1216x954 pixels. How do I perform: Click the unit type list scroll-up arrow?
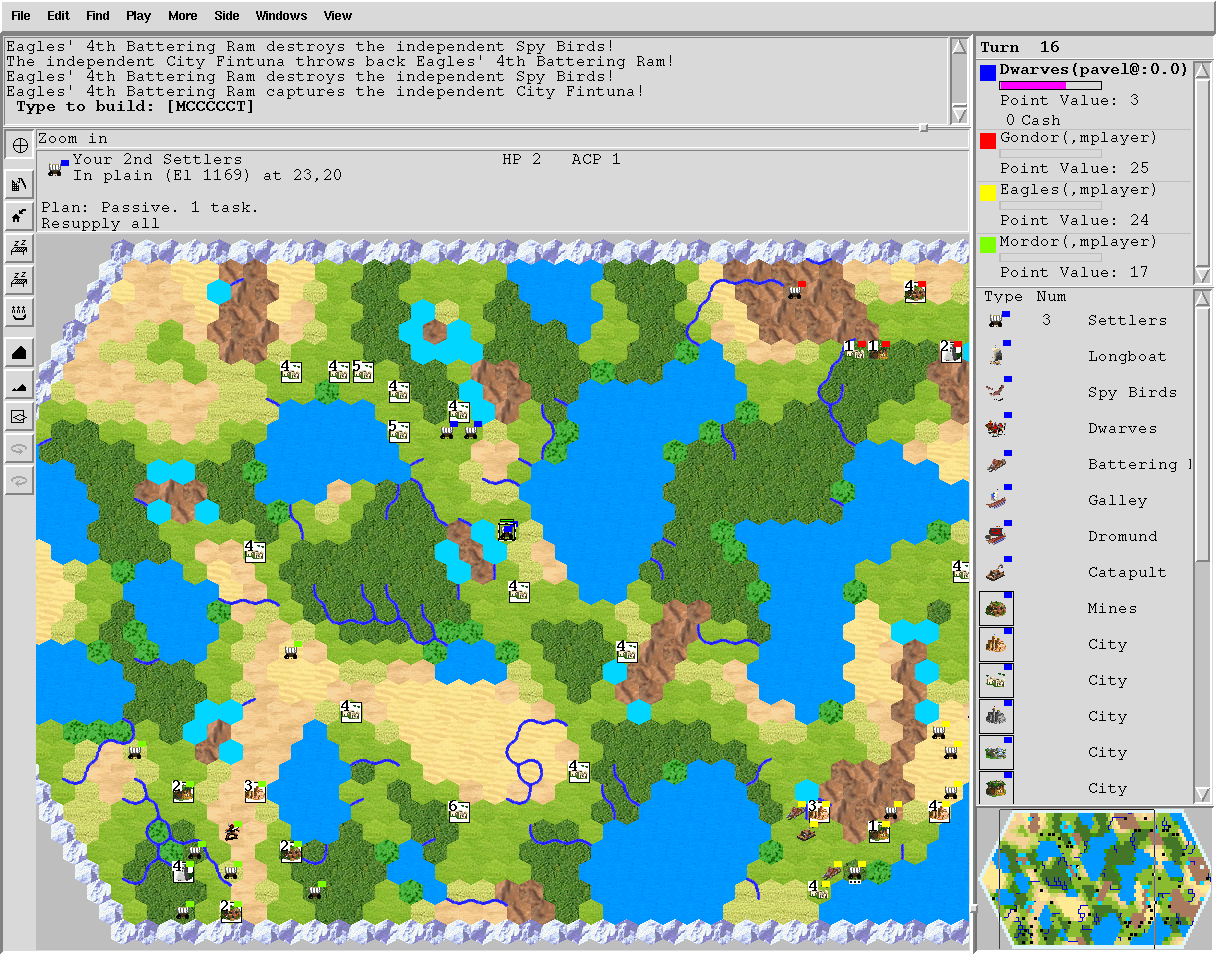click(x=1203, y=299)
